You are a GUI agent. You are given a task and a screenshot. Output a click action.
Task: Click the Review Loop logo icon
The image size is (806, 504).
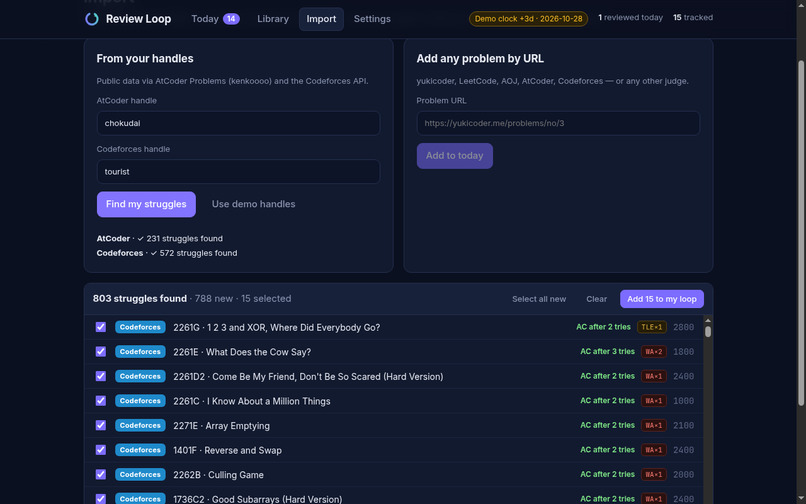[91, 19]
